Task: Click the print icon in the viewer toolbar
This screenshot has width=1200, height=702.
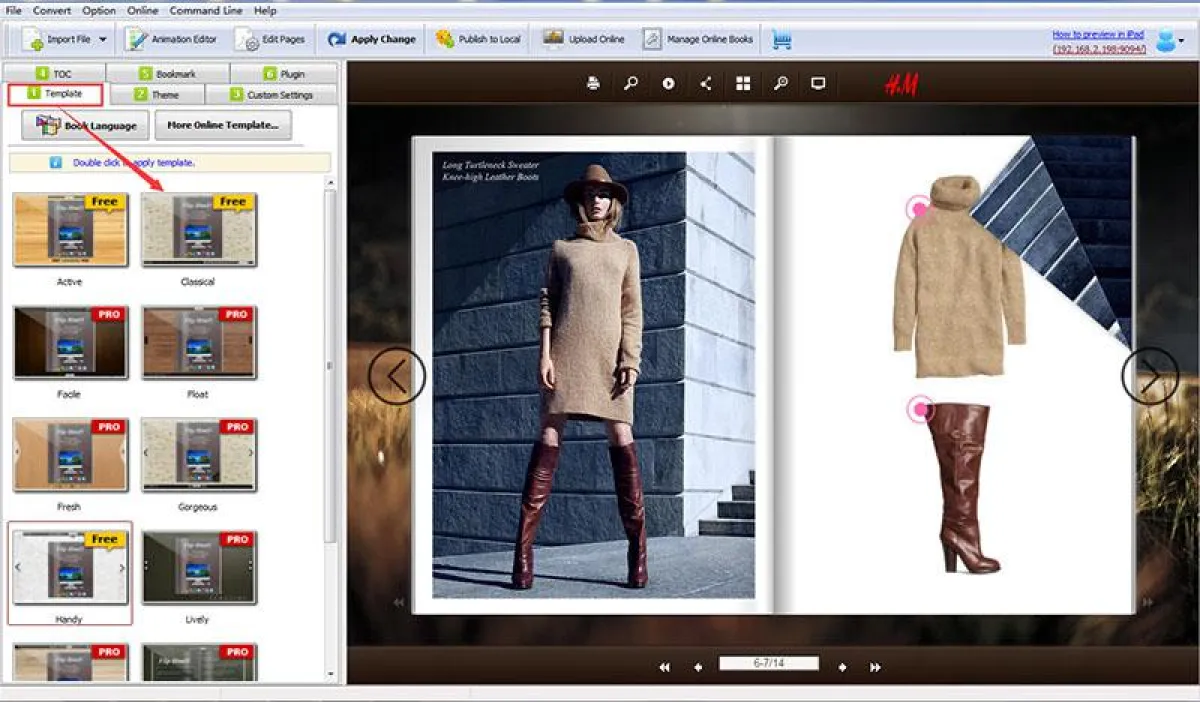Action: (x=593, y=84)
